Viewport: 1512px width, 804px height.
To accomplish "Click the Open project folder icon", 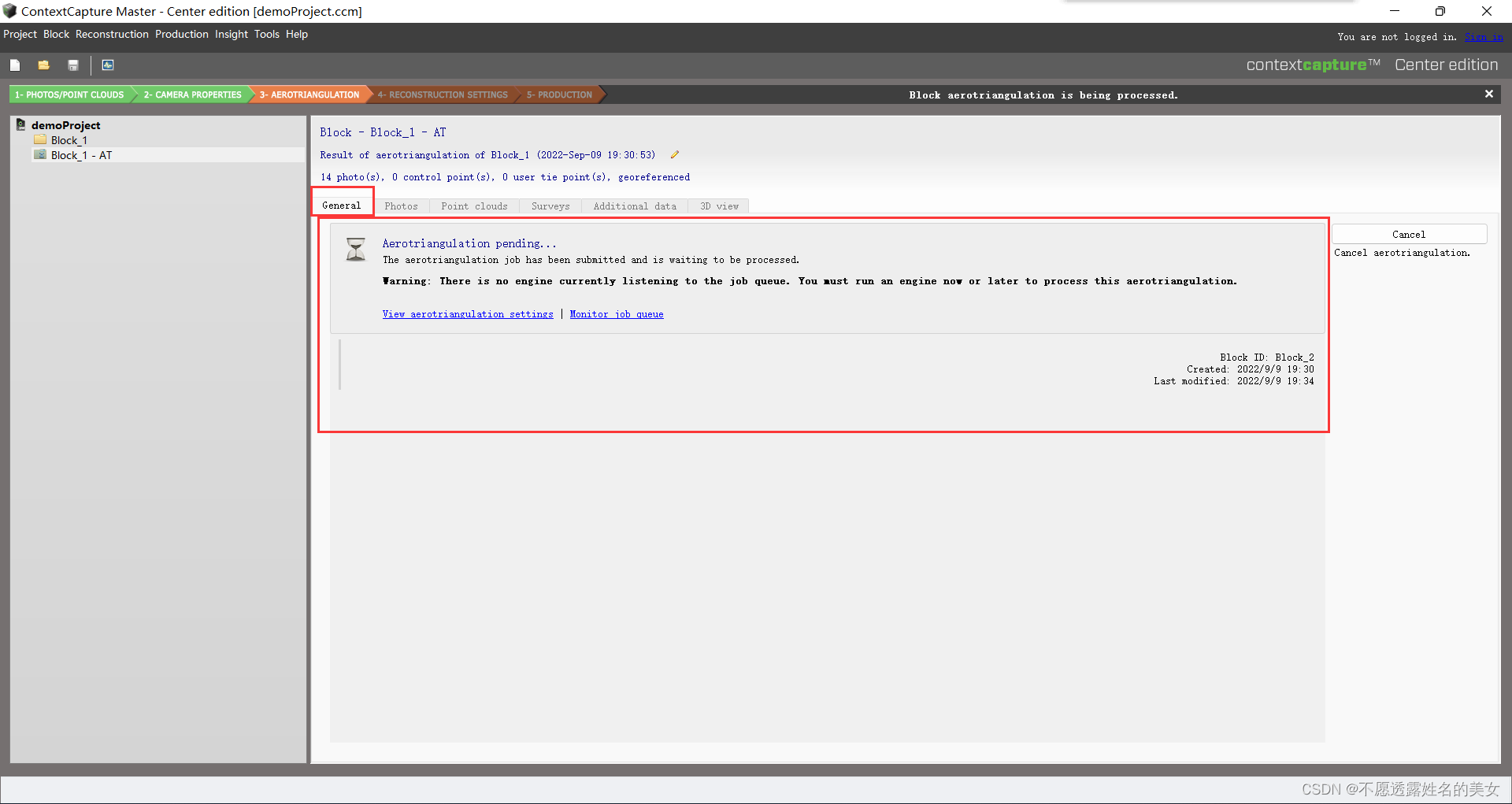I will (44, 65).
